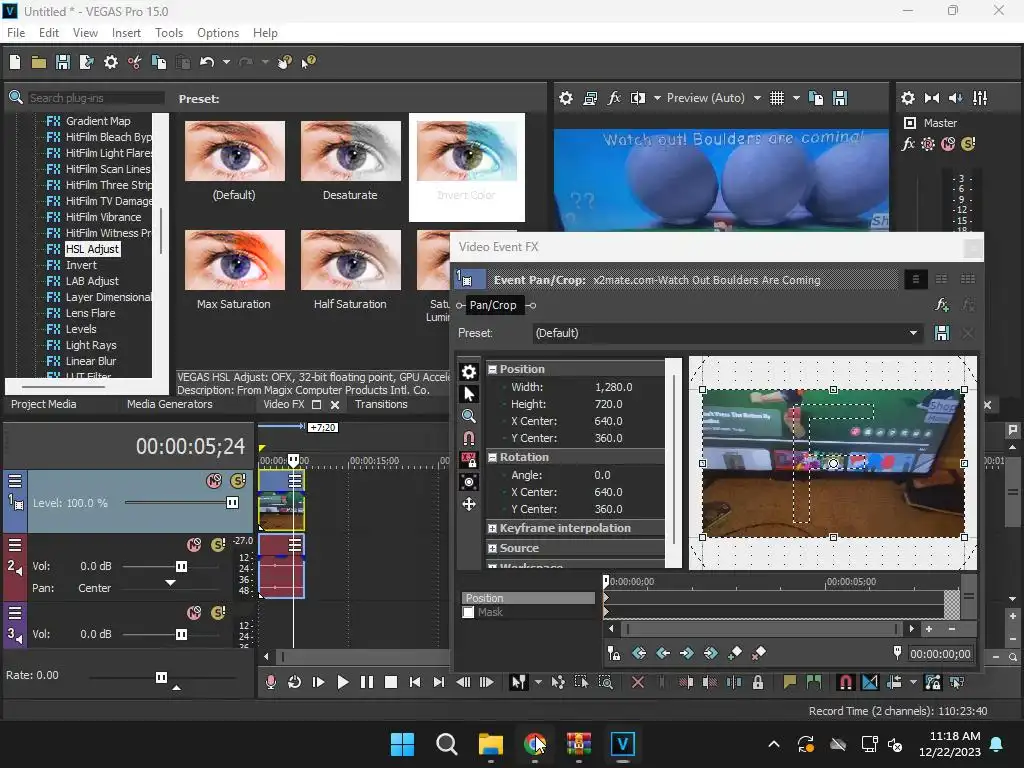Image resolution: width=1024 pixels, height=768 pixels.
Task: Open the Options menu
Action: (217, 33)
